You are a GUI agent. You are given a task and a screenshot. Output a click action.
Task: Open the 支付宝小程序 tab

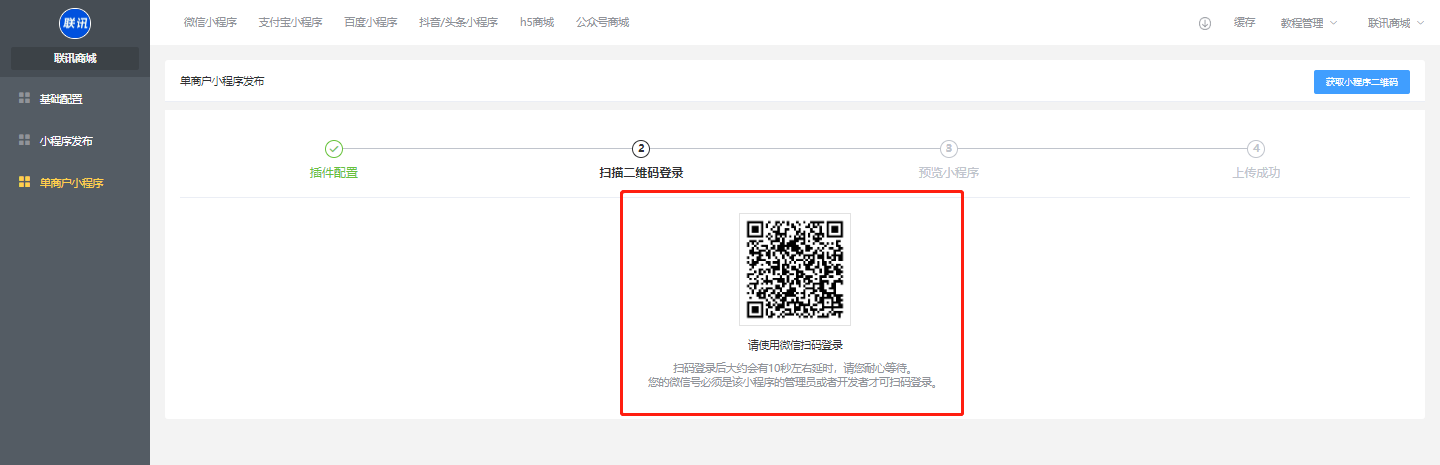[x=290, y=22]
